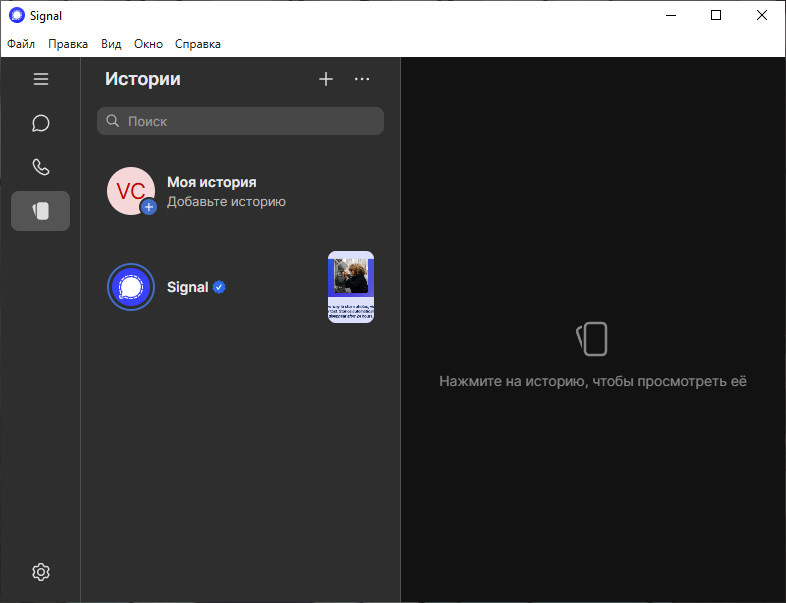Screen dimensions: 786x603
Task: Add a new story with plus icon
Action: pyautogui.click(x=326, y=79)
